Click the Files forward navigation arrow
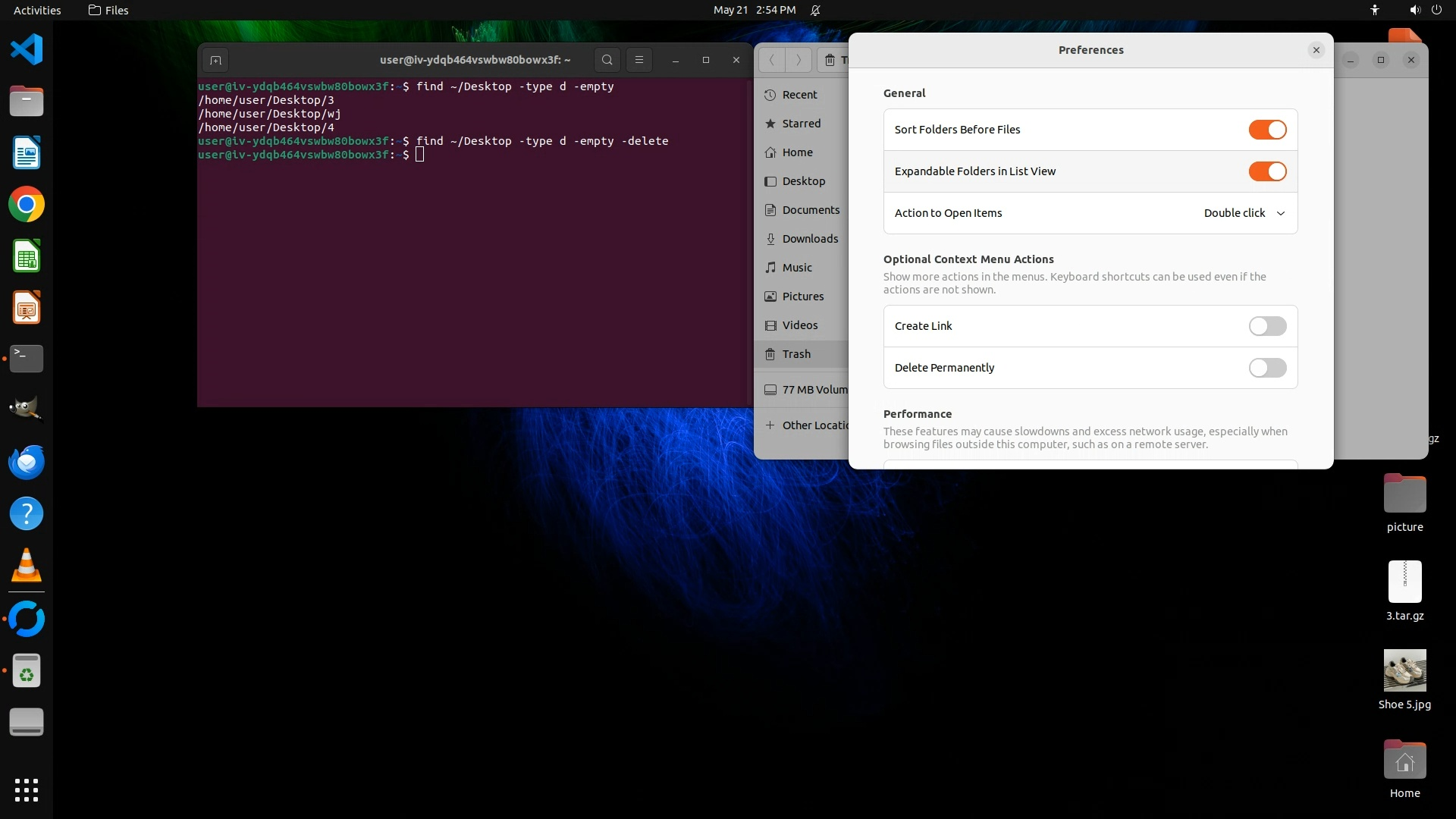The width and height of the screenshot is (1456, 819). click(798, 60)
